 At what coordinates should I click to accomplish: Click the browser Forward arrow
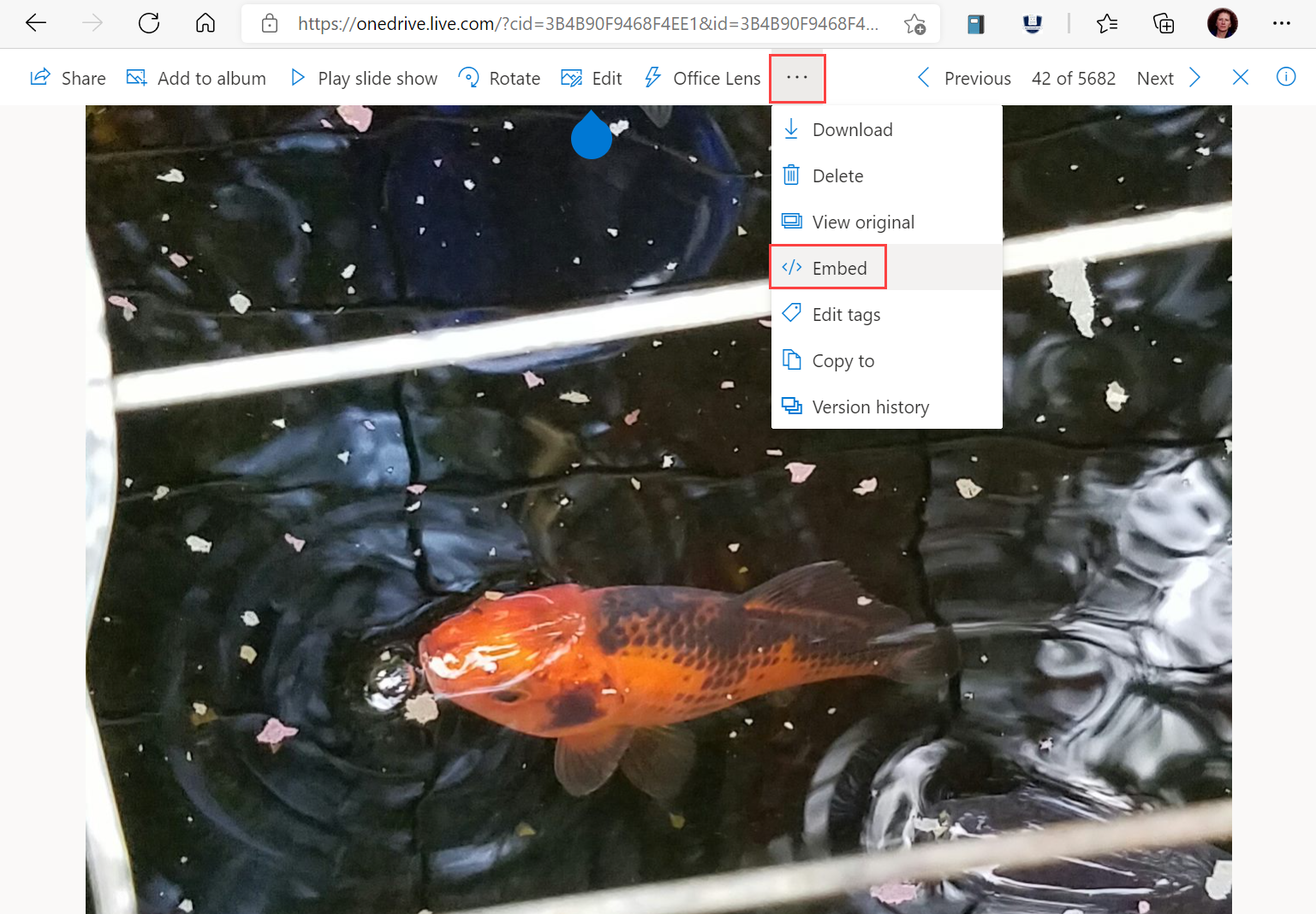92,23
